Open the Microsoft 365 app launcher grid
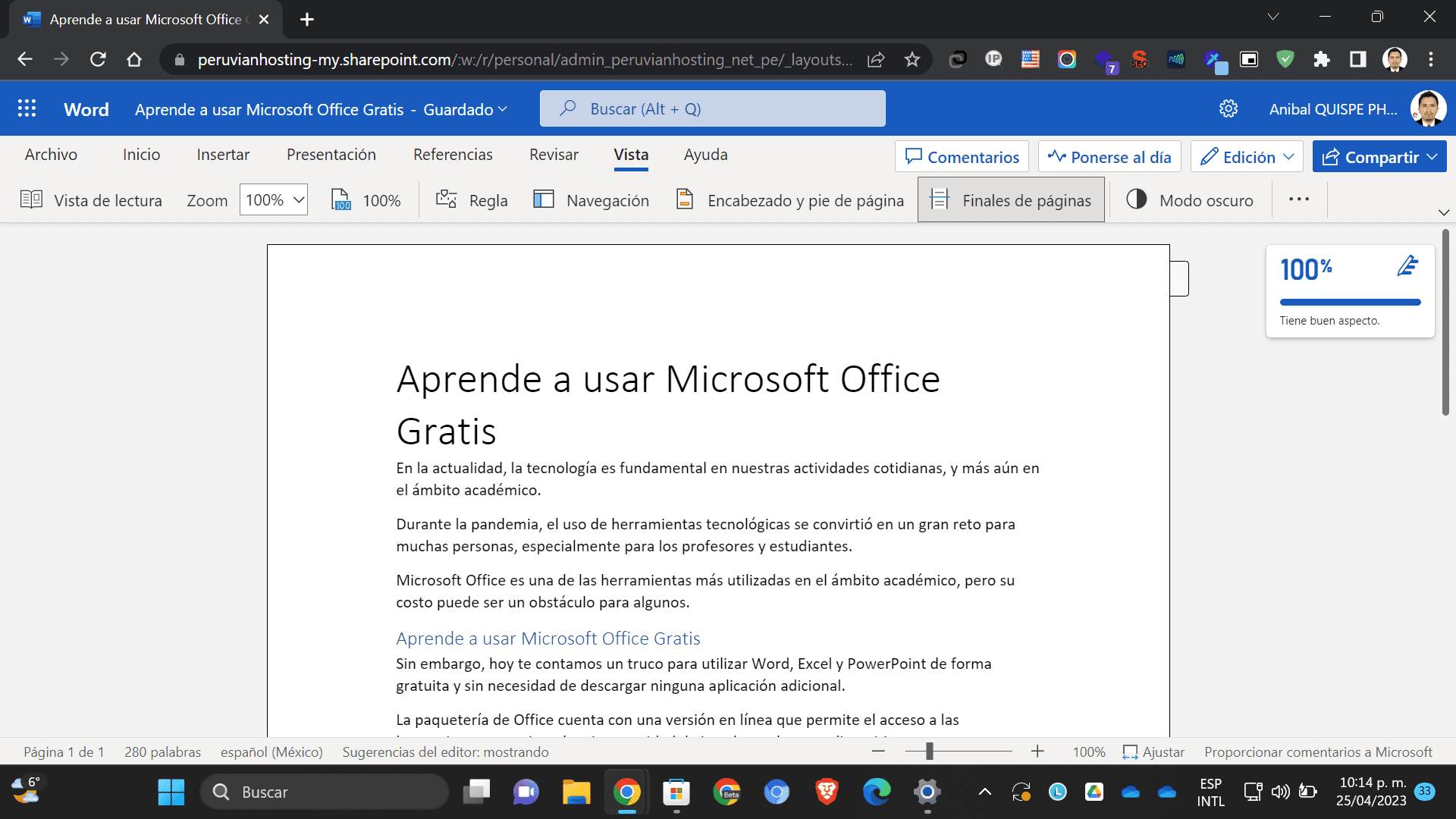1456x819 pixels. (27, 108)
